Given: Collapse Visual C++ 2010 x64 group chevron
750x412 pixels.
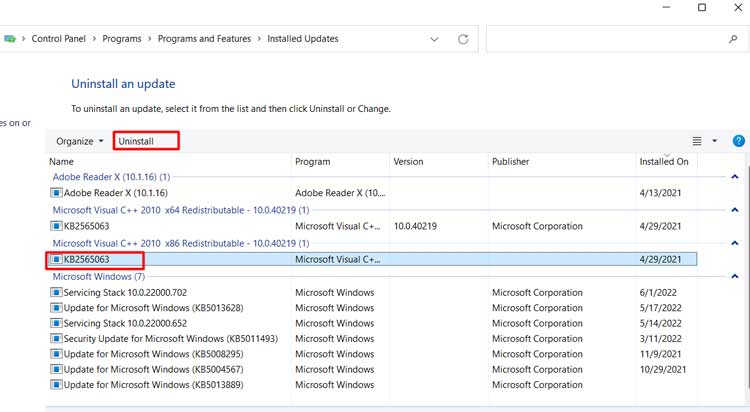Looking at the screenshot, I should (735, 210).
